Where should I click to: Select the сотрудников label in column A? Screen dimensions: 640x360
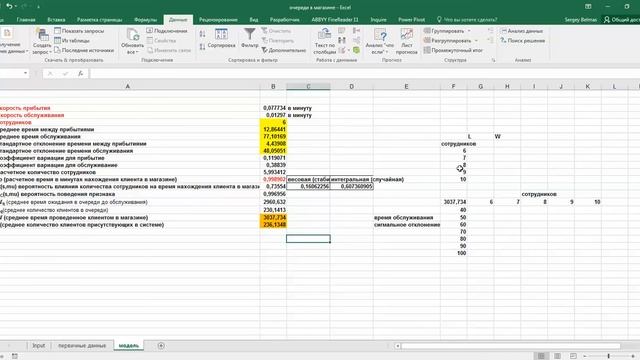(16, 122)
